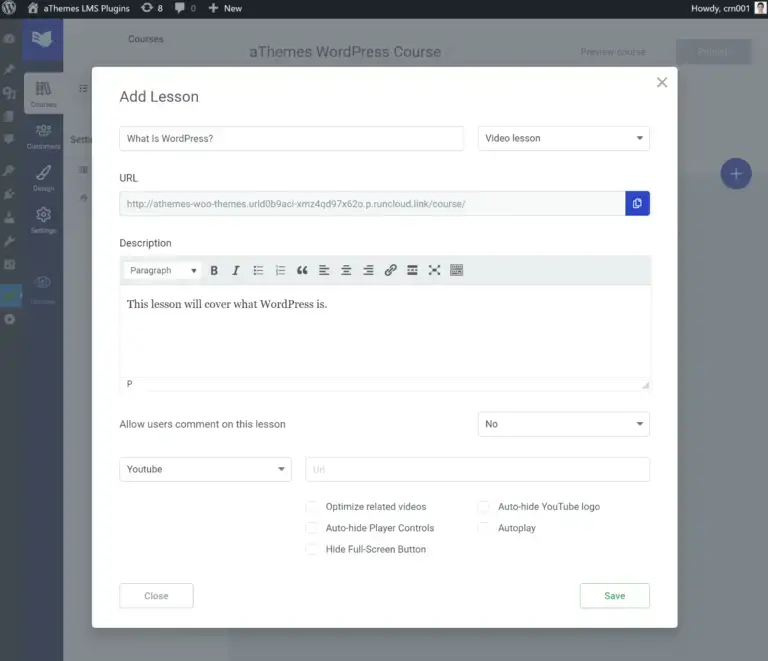The width and height of the screenshot is (768, 661).
Task: Open the Courses sidebar section
Action: coord(43,94)
